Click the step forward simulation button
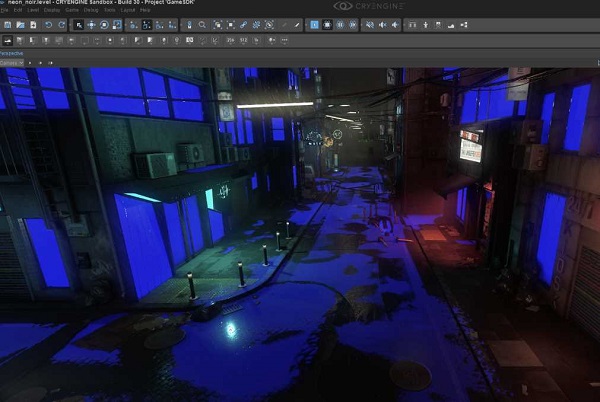Screen dimensions: 600x402 (x=353, y=25)
